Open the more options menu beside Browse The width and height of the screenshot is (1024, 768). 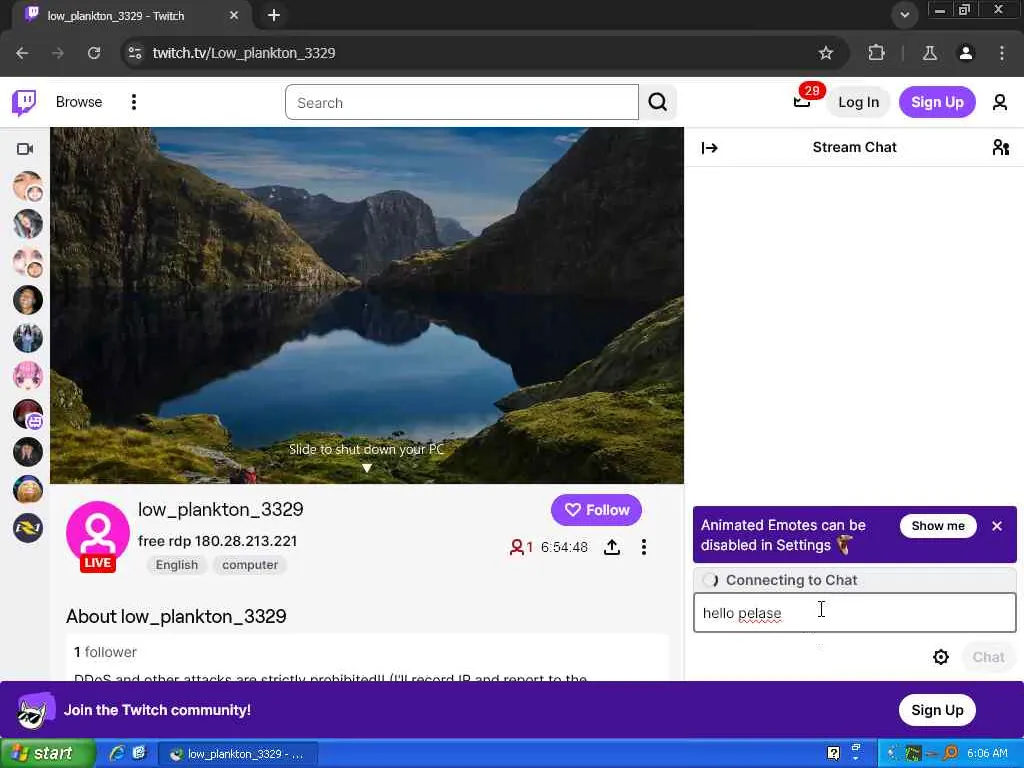tap(134, 102)
